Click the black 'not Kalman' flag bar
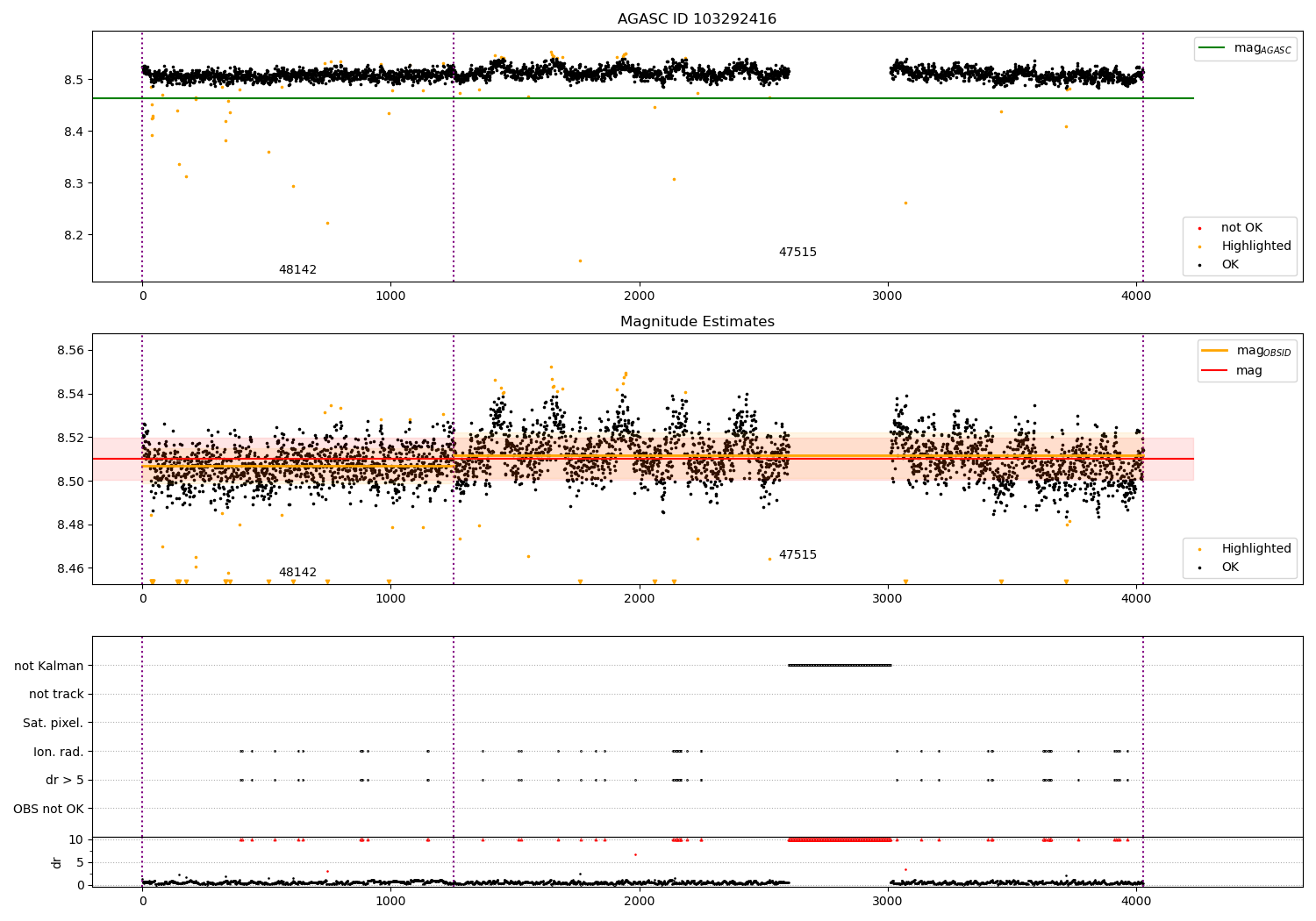 [840, 666]
